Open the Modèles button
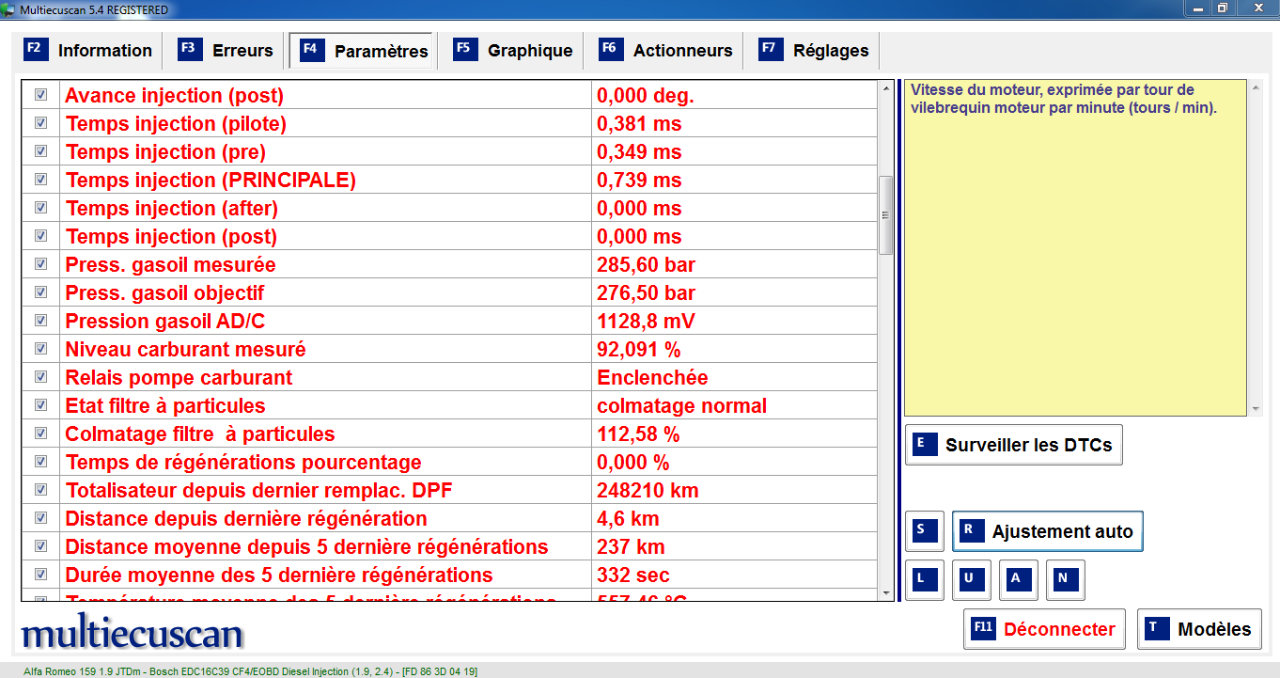The width and height of the screenshot is (1280, 678). point(1199,629)
